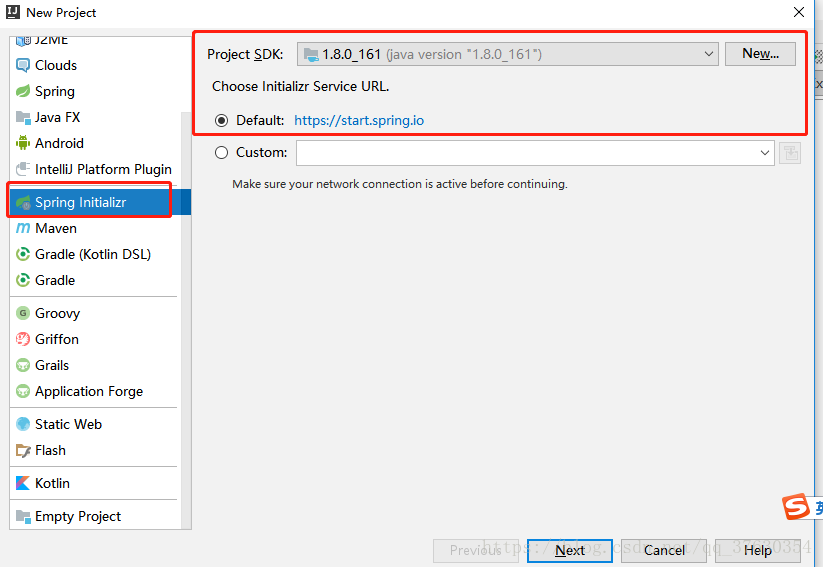Click the Kotlin 'K' icon
823x567 pixels.
[x=23, y=483]
